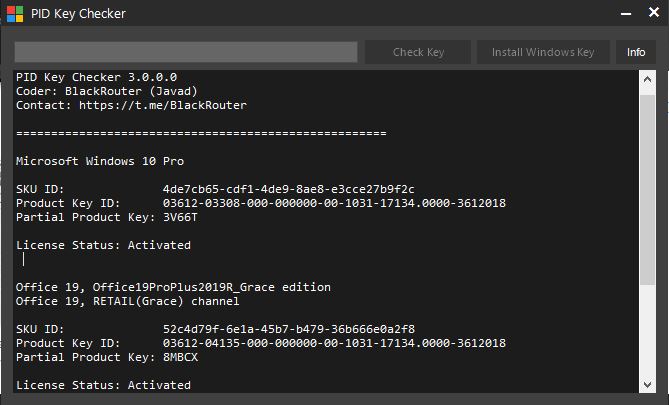Click the scrollbar down arrow
Viewport: 669px width, 405px height.
click(647, 385)
